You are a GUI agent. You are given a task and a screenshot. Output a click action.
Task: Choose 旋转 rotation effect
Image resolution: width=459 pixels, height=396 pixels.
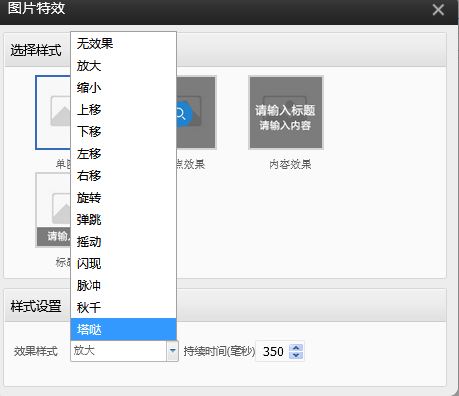click(123, 198)
